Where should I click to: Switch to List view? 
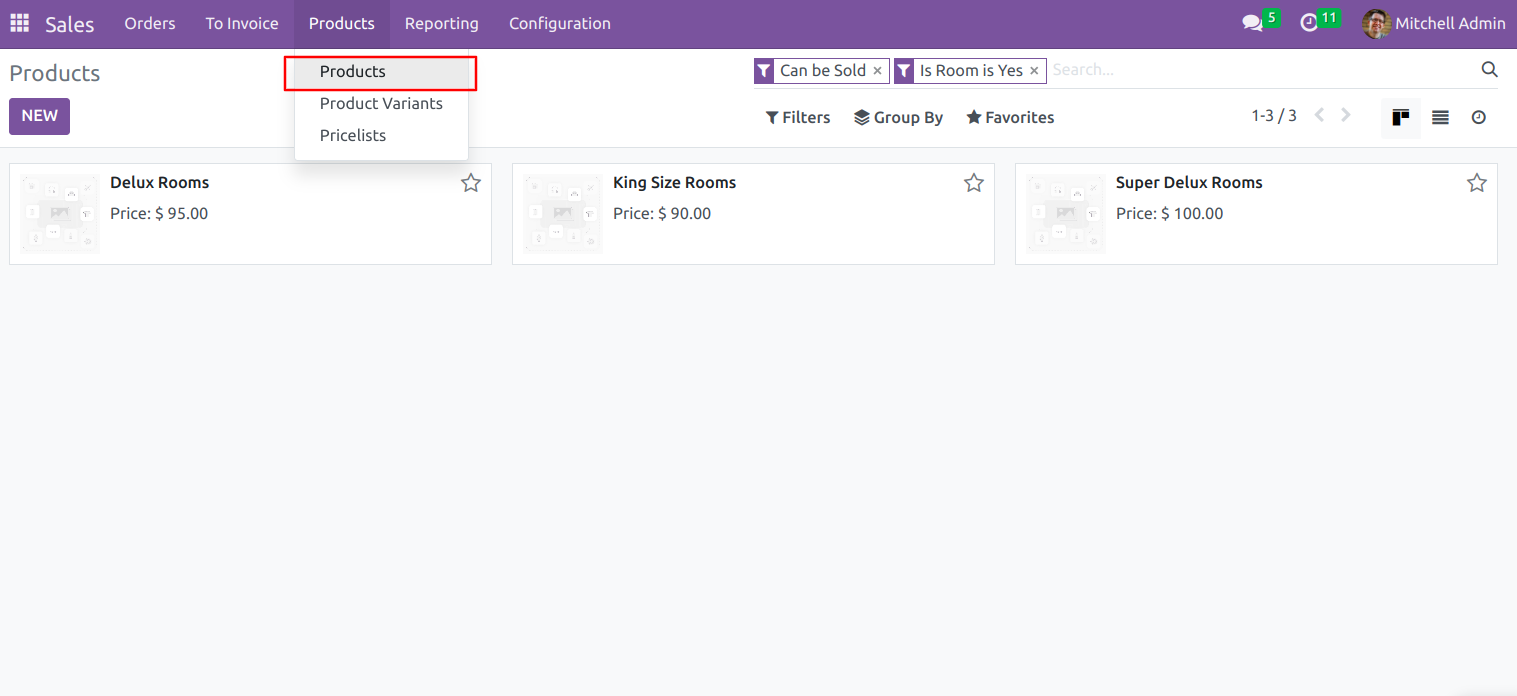point(1440,117)
